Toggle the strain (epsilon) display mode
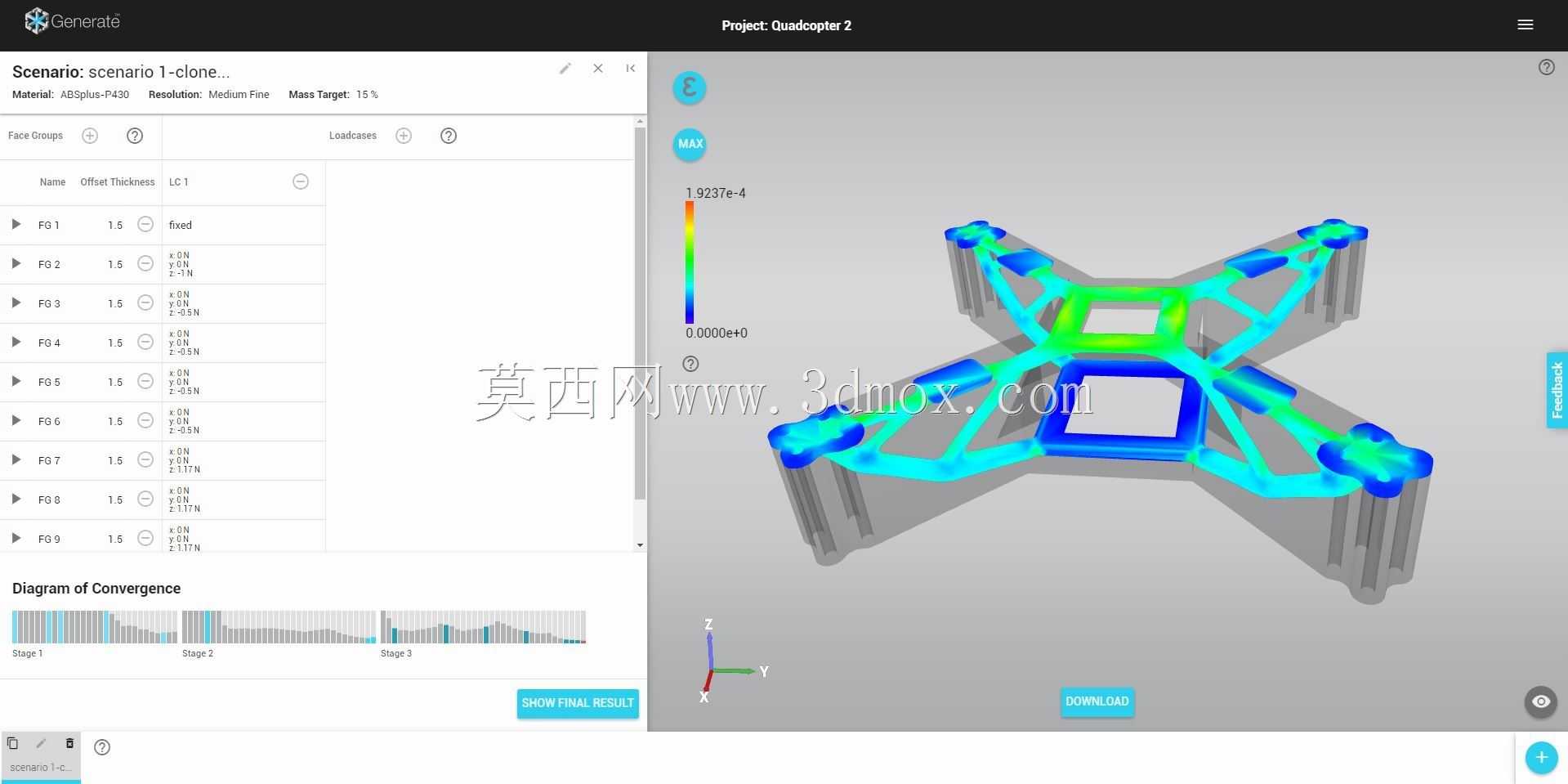This screenshot has height=784, width=1568. 690,87
